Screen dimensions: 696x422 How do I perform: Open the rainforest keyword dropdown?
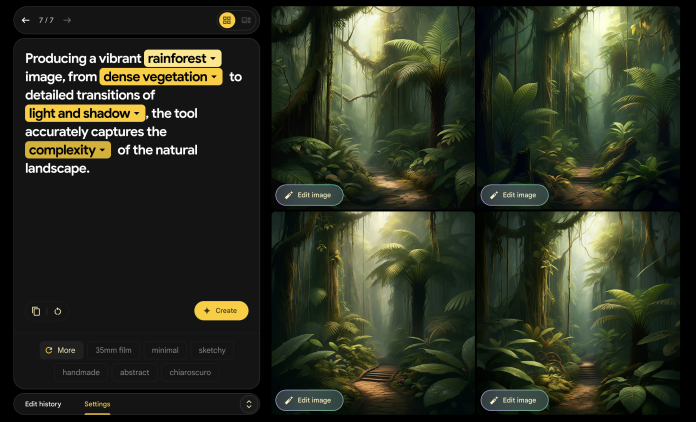182,58
